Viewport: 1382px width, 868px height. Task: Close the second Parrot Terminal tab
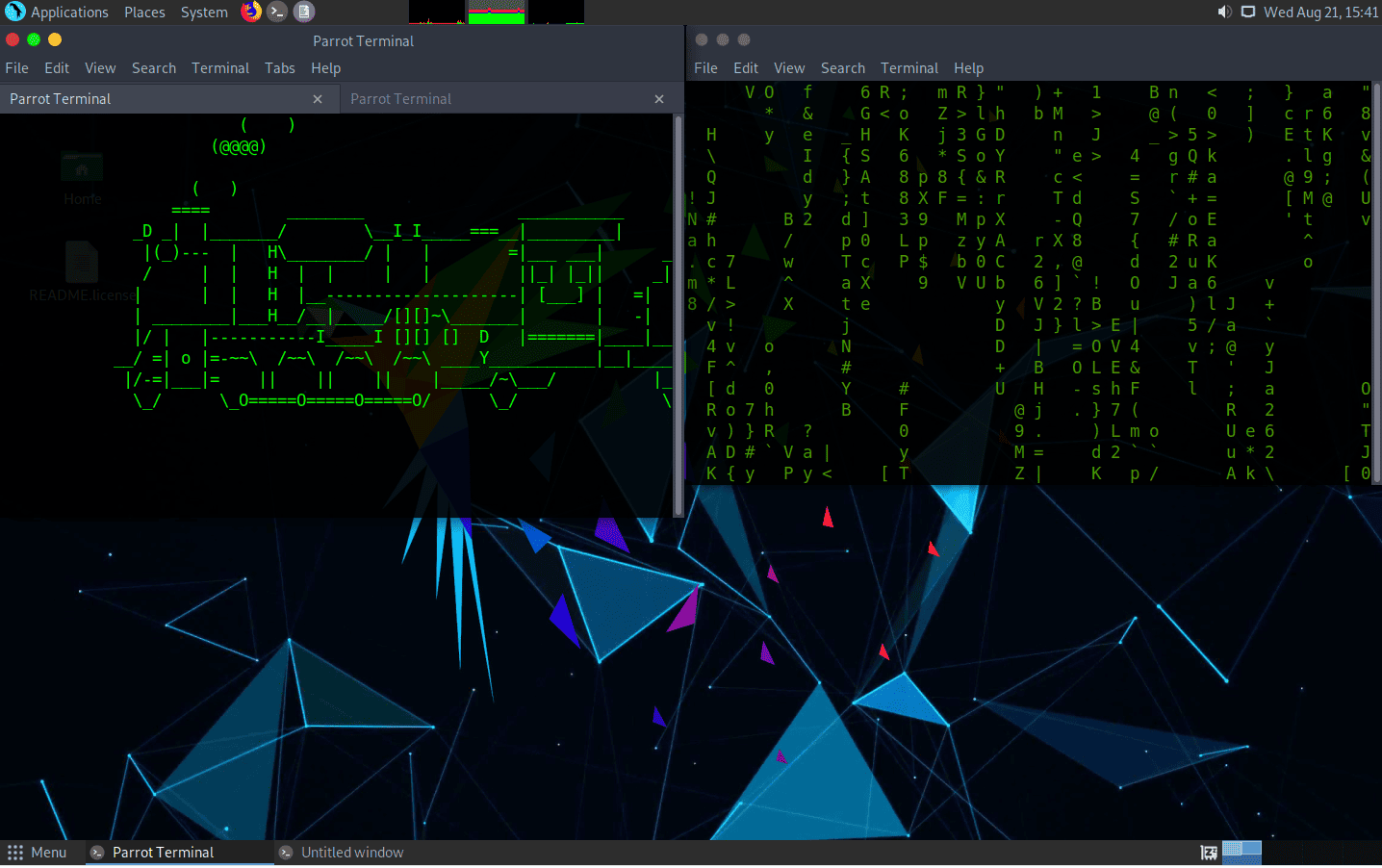(x=659, y=99)
